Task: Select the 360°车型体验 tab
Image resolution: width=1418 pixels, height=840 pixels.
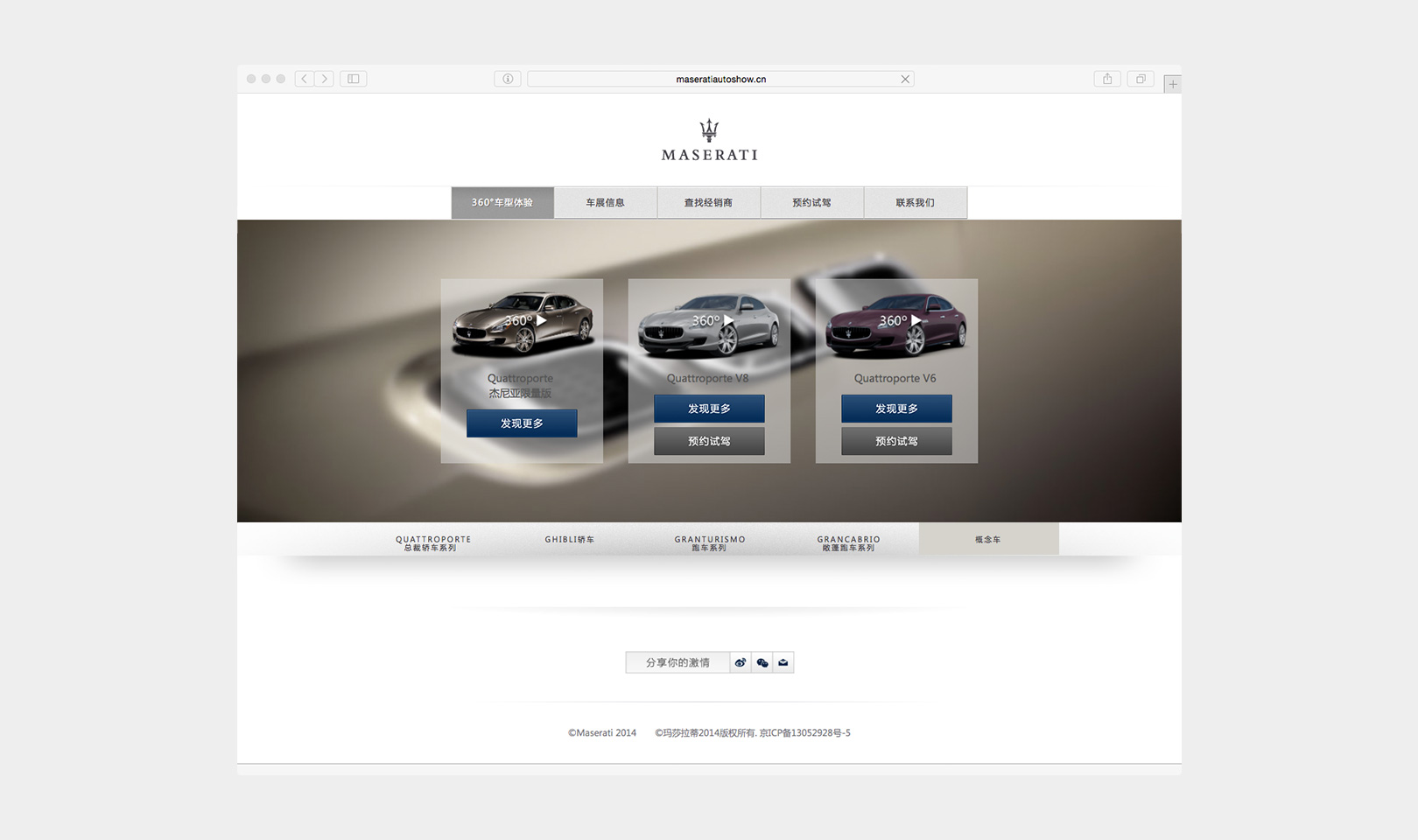Action: (502, 202)
